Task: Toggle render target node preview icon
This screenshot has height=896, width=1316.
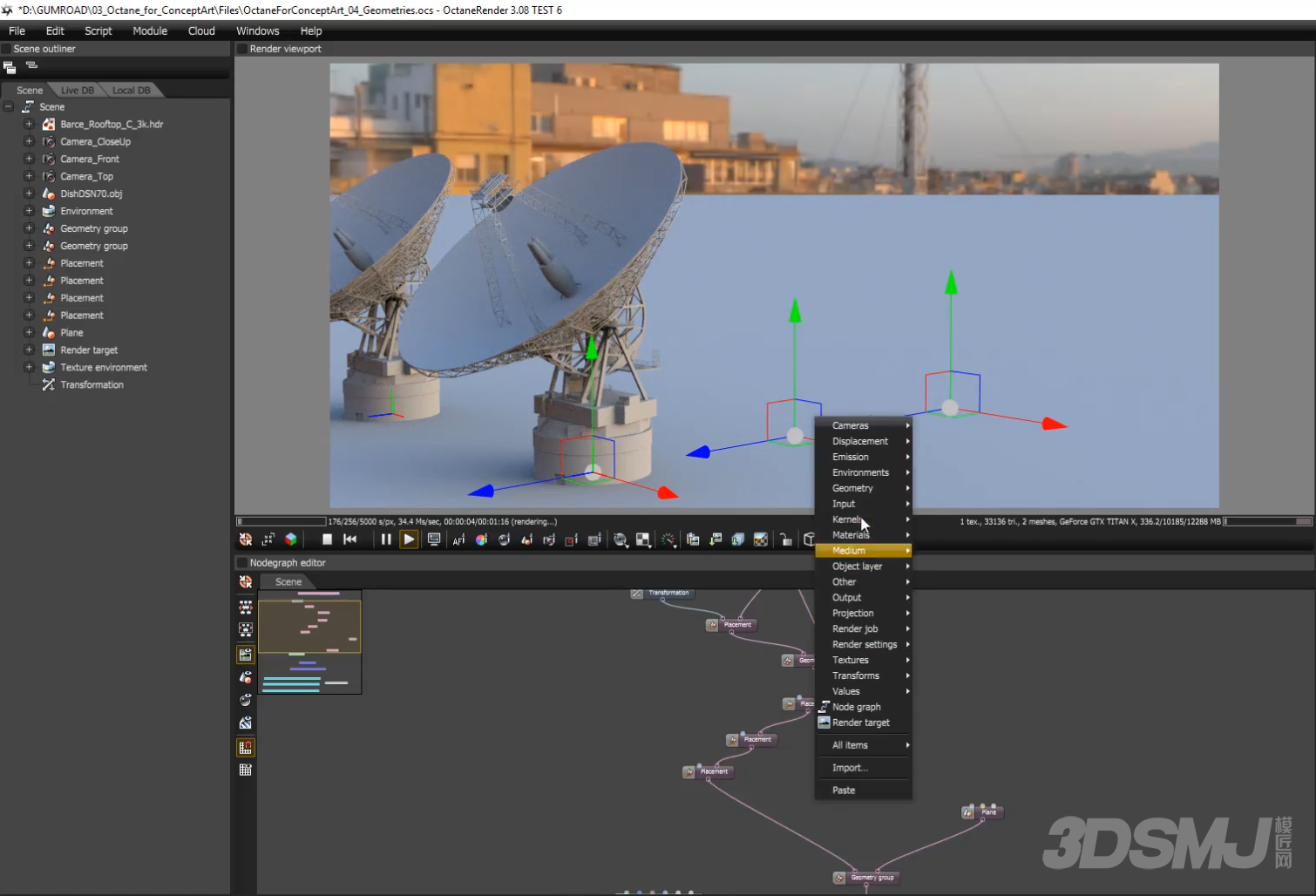Action: point(246,655)
